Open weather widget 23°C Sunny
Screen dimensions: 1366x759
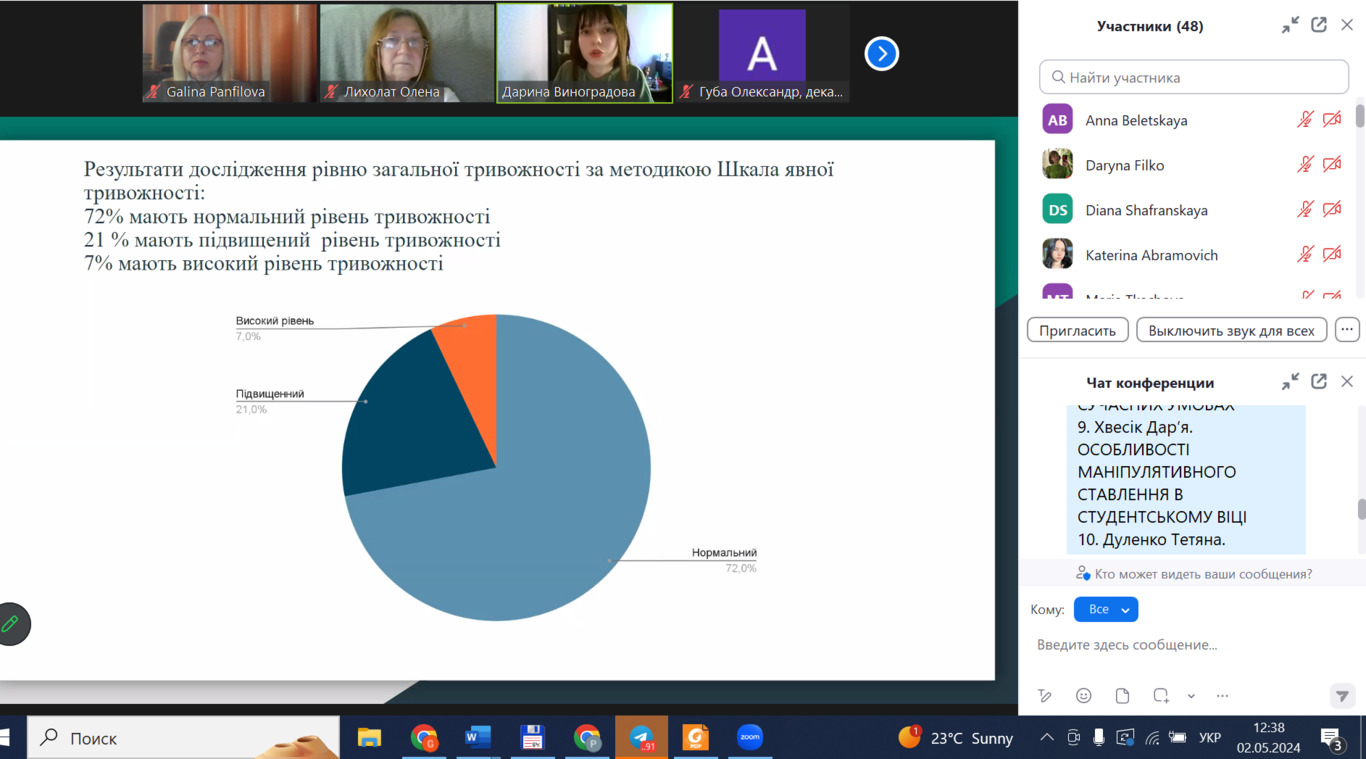[x=956, y=738]
